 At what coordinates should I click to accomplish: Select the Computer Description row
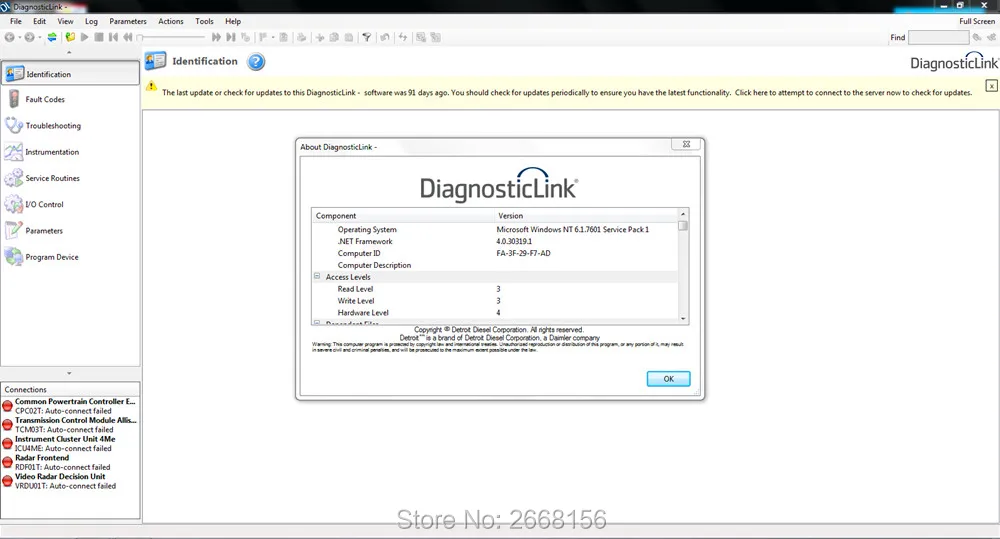coord(495,265)
